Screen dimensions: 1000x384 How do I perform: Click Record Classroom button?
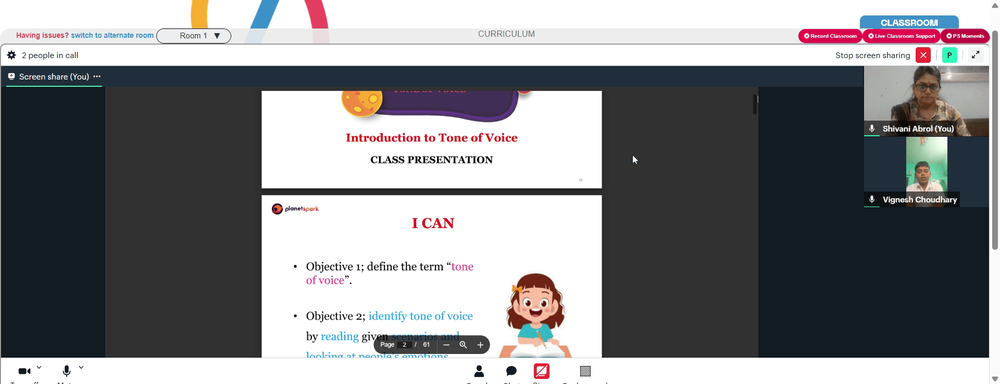pyautogui.click(x=830, y=36)
